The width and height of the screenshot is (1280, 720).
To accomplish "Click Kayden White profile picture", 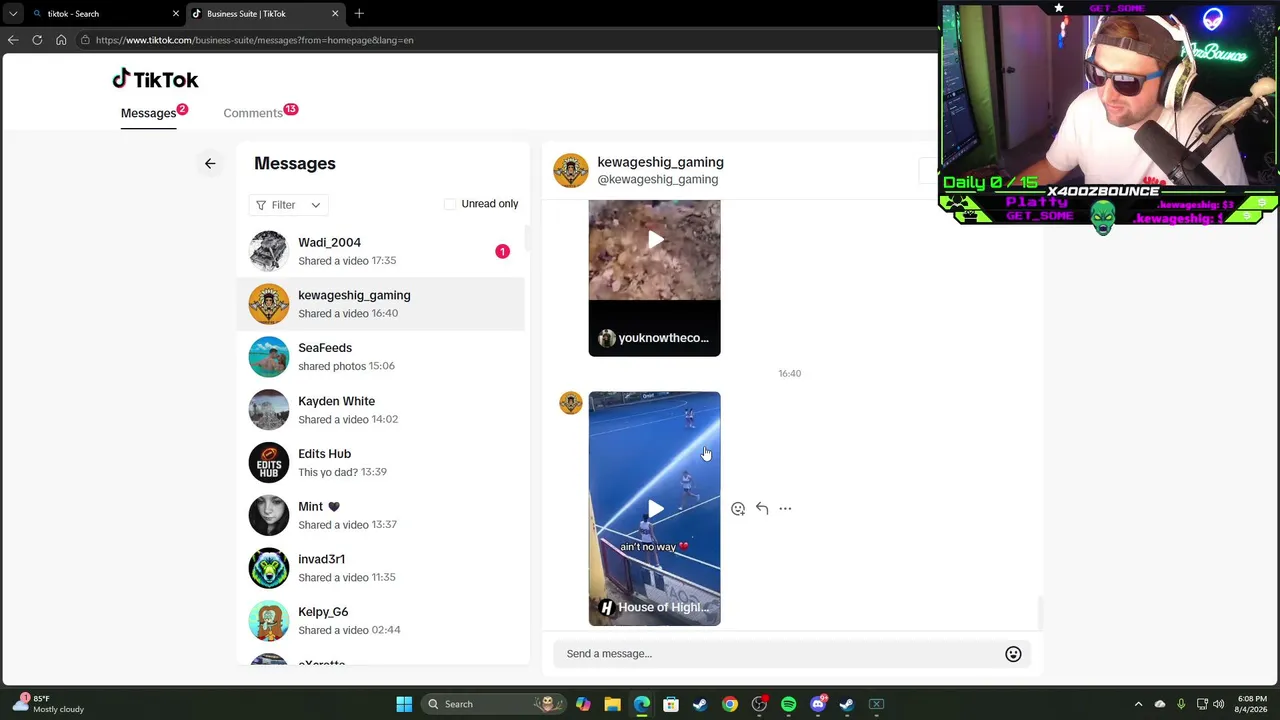I will [268, 410].
